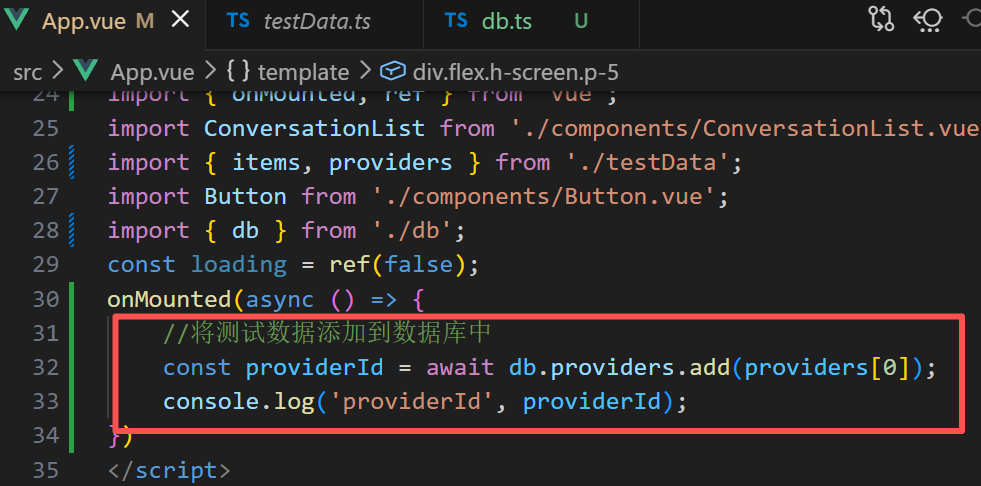Click the blue change marker beside line 26
This screenshot has height=486, width=981.
(71, 163)
